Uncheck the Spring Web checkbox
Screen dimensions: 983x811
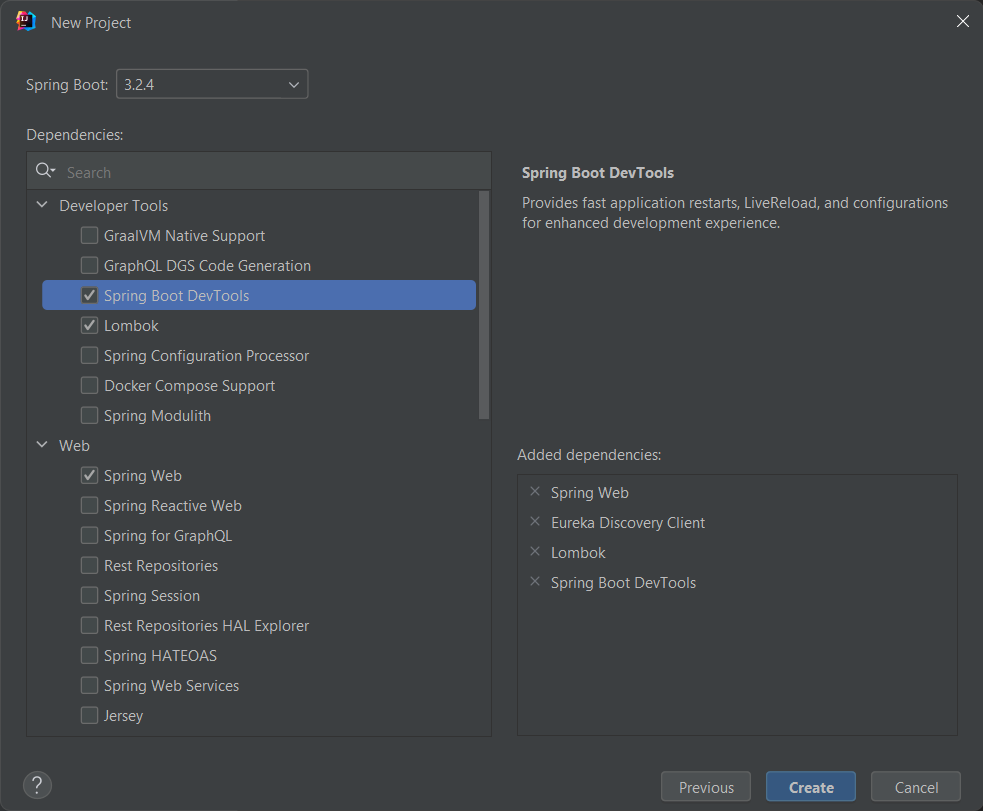pos(90,476)
